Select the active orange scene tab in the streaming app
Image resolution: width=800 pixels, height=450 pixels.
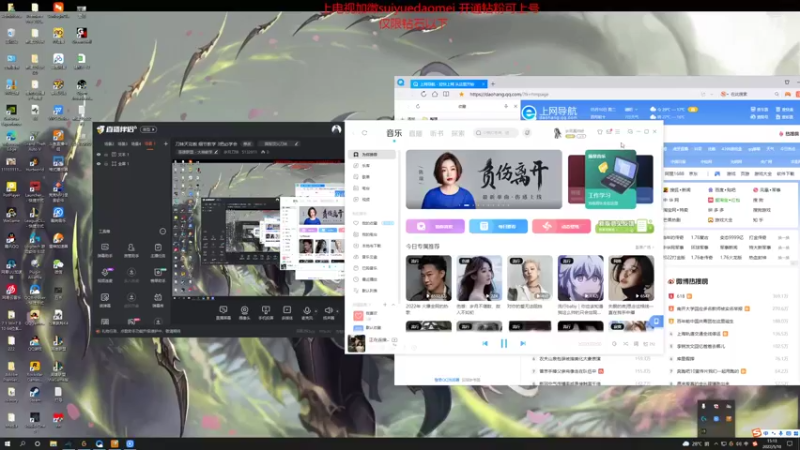[150, 144]
